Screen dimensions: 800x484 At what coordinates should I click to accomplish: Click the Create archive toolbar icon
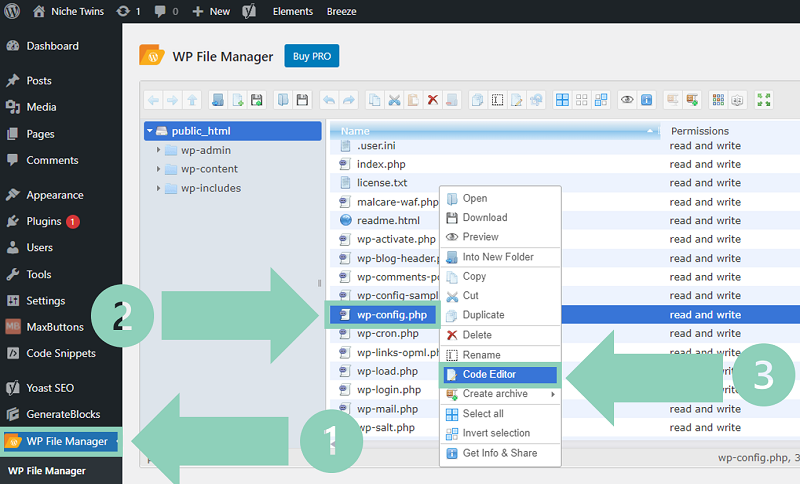(692, 100)
